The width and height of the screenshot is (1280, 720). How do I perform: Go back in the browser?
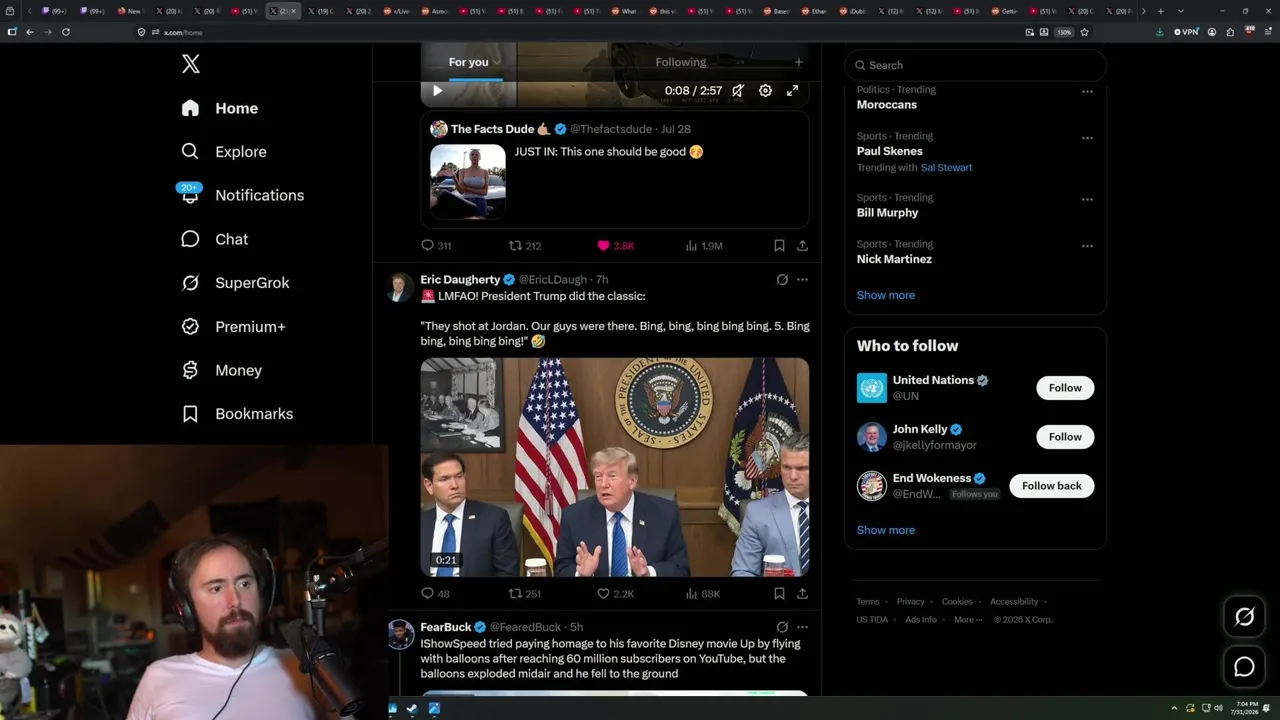[x=30, y=32]
